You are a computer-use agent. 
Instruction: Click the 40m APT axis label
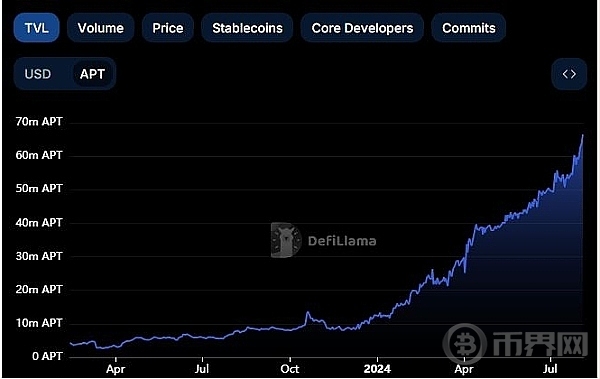tap(39, 222)
